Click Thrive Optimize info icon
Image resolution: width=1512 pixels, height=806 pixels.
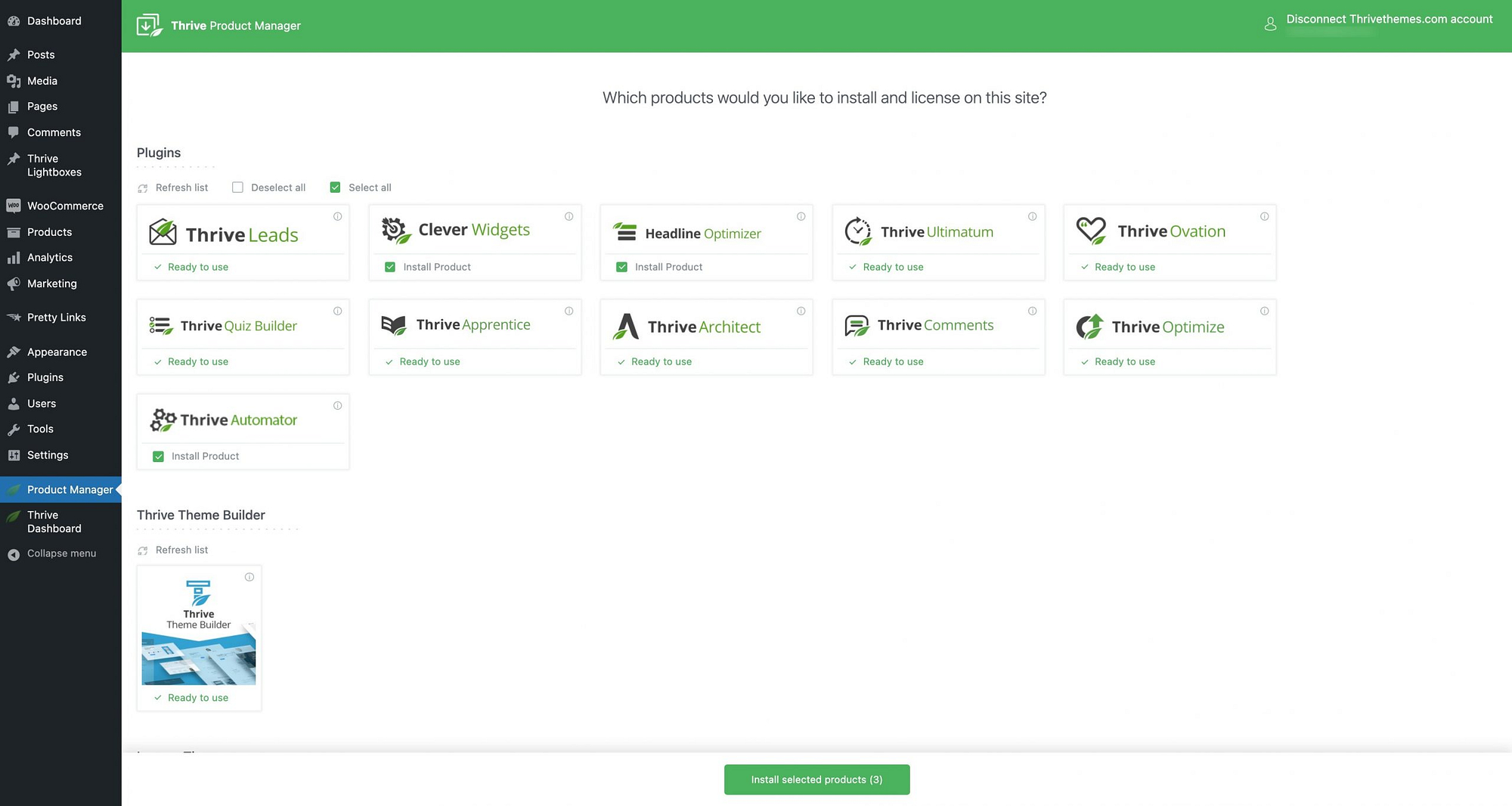(1264, 312)
